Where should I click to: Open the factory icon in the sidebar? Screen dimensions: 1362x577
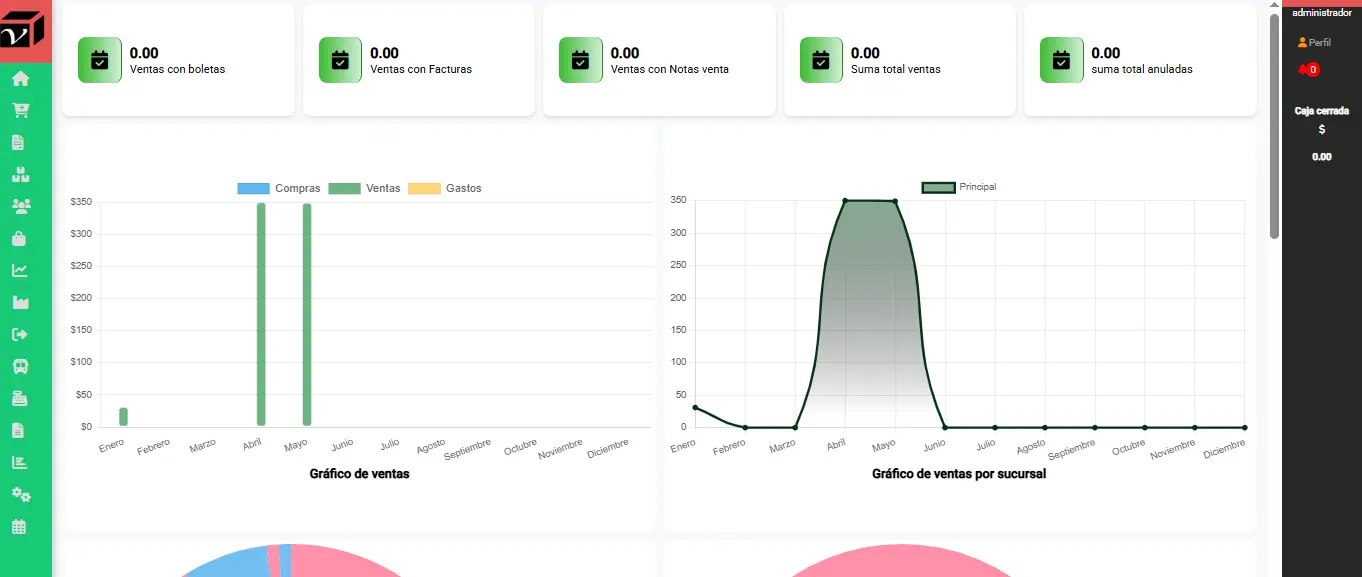(x=20, y=303)
